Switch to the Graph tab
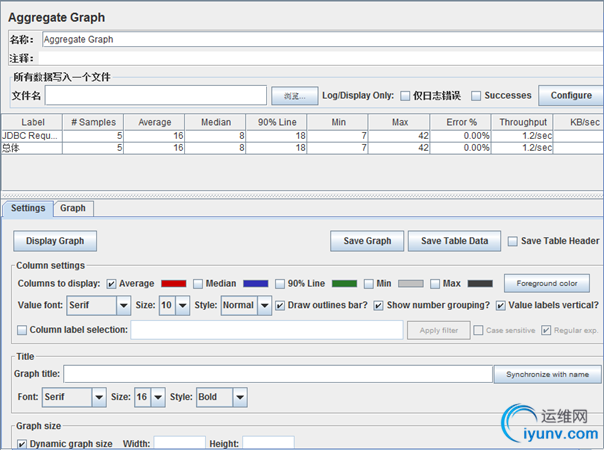604x450 pixels. (73, 208)
